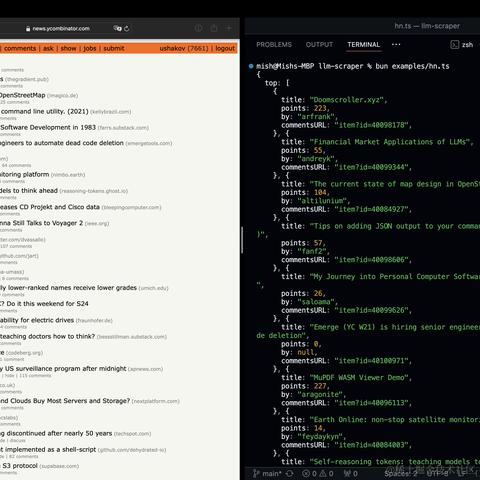Click the privacy report shield icon in Safari
This screenshot has height=480, width=480.
[199, 28]
